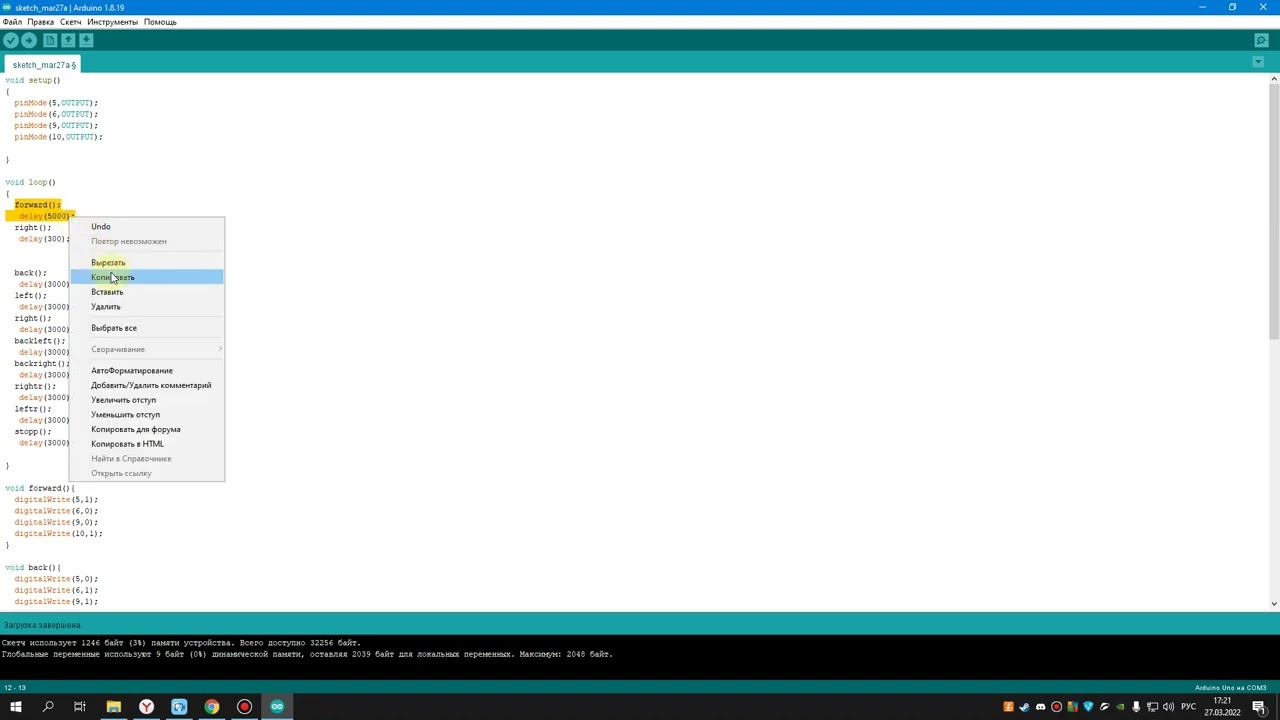1280x720 pixels.
Task: Choose Вставить in the context menu
Action: (x=147, y=292)
